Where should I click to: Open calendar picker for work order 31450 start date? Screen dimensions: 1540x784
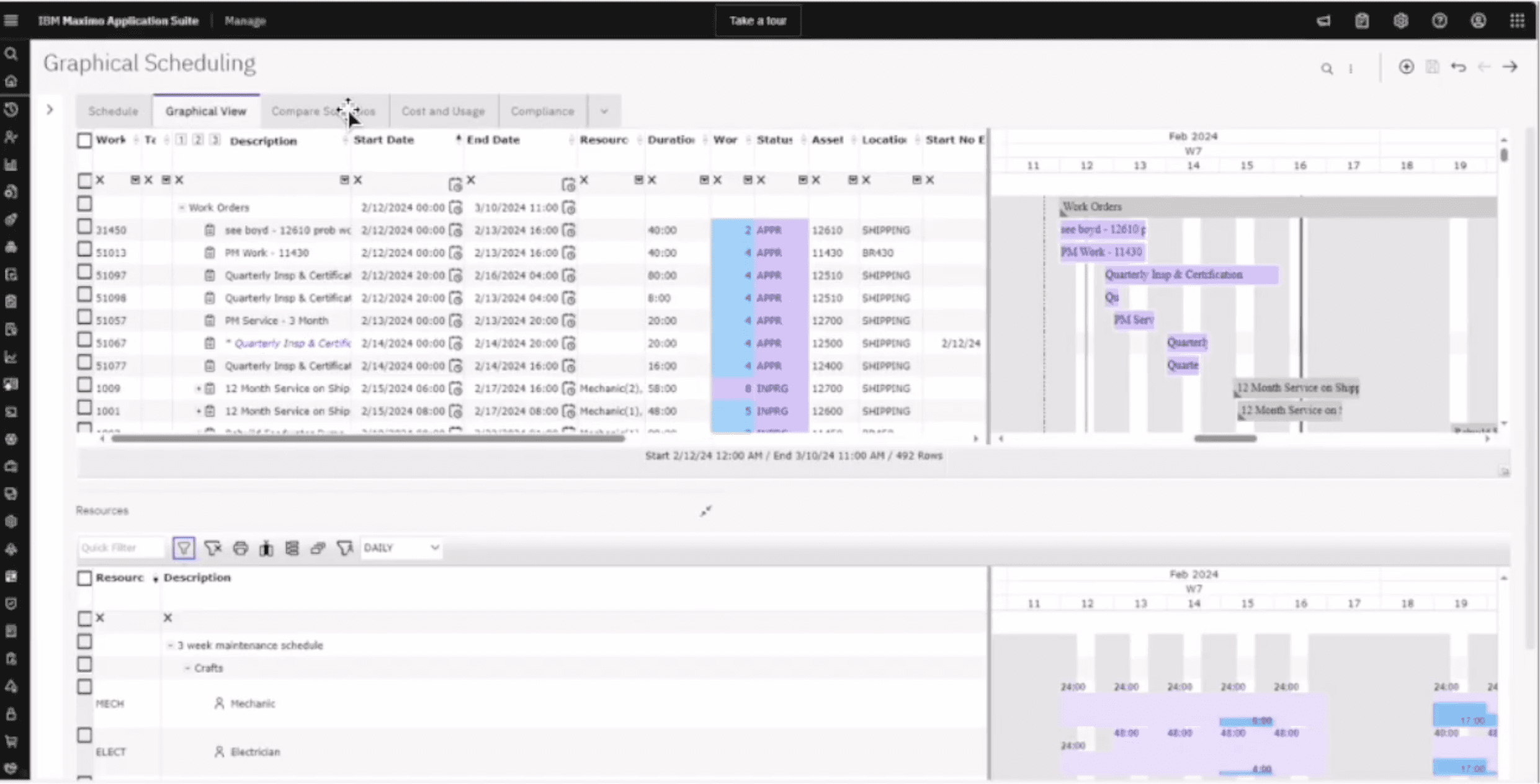[455, 230]
